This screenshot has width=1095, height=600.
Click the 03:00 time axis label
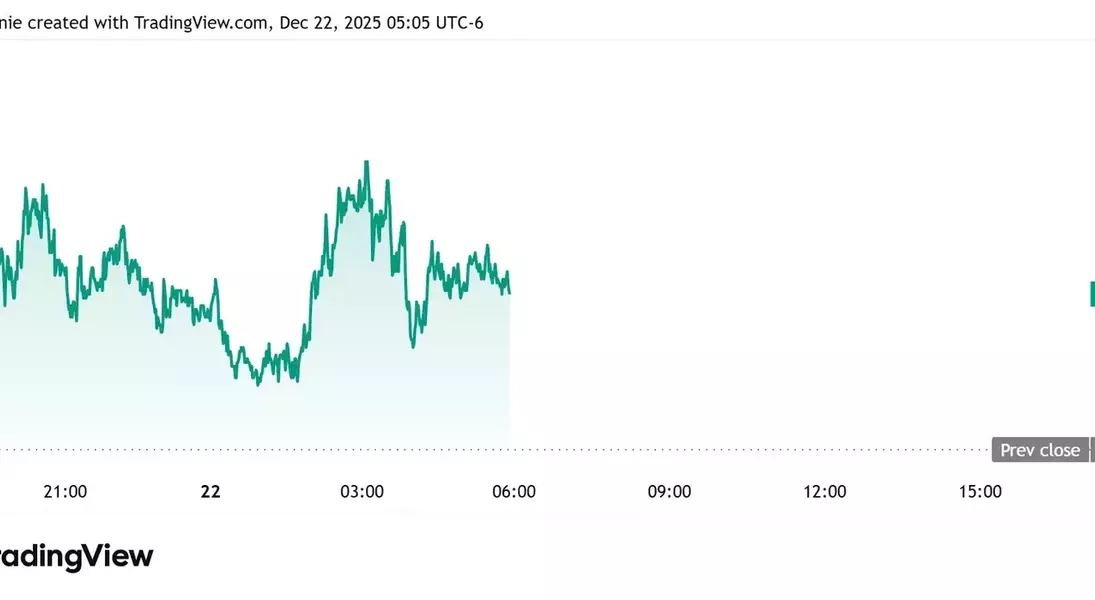[x=362, y=491]
